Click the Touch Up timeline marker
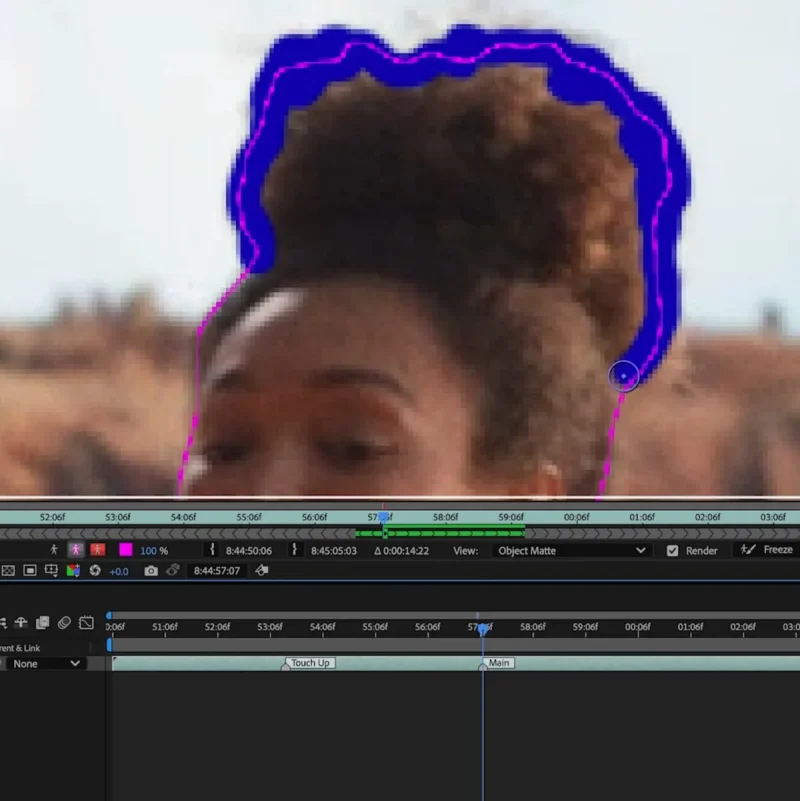Screen dimensions: 800x801 point(309,663)
